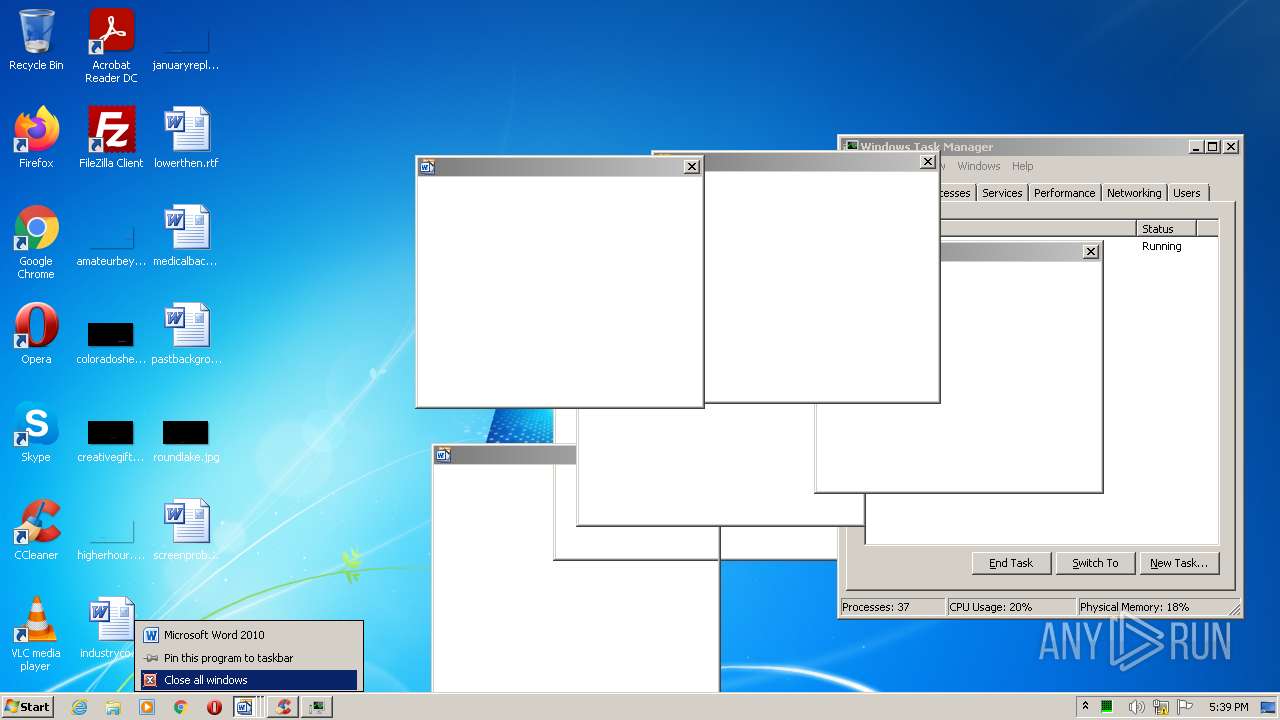Select the Running status row entry

pyautogui.click(x=1161, y=246)
